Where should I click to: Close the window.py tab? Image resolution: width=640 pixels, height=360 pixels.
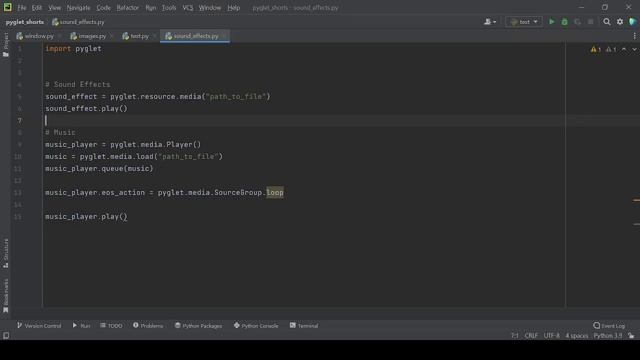(x=59, y=36)
